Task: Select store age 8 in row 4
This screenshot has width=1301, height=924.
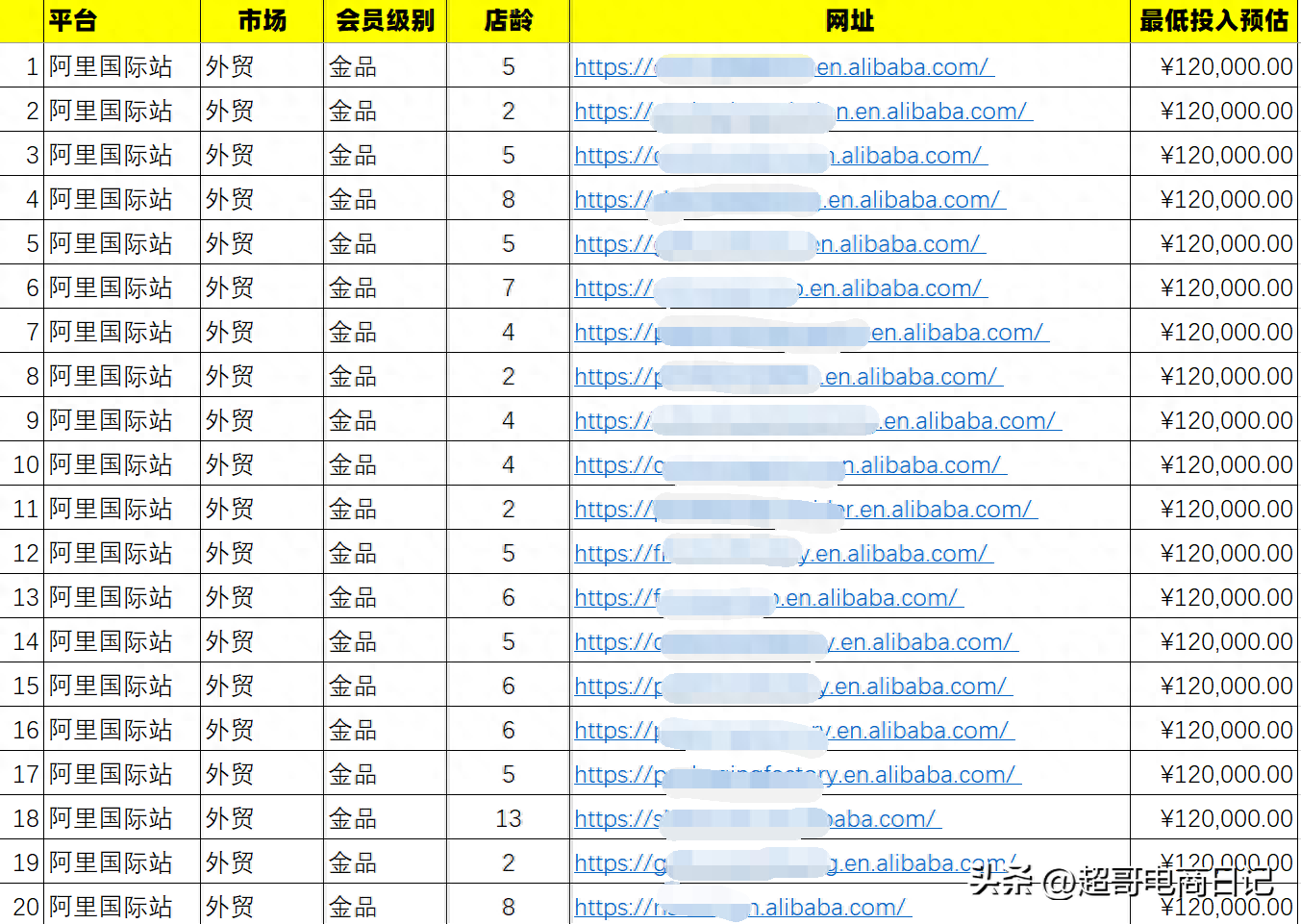Action: (x=508, y=199)
